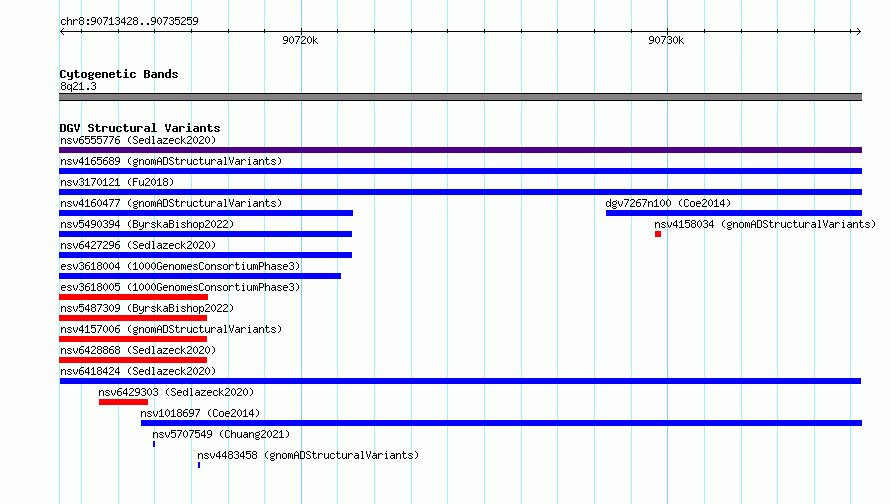Select the blue bar under nsv4160477

206,213
